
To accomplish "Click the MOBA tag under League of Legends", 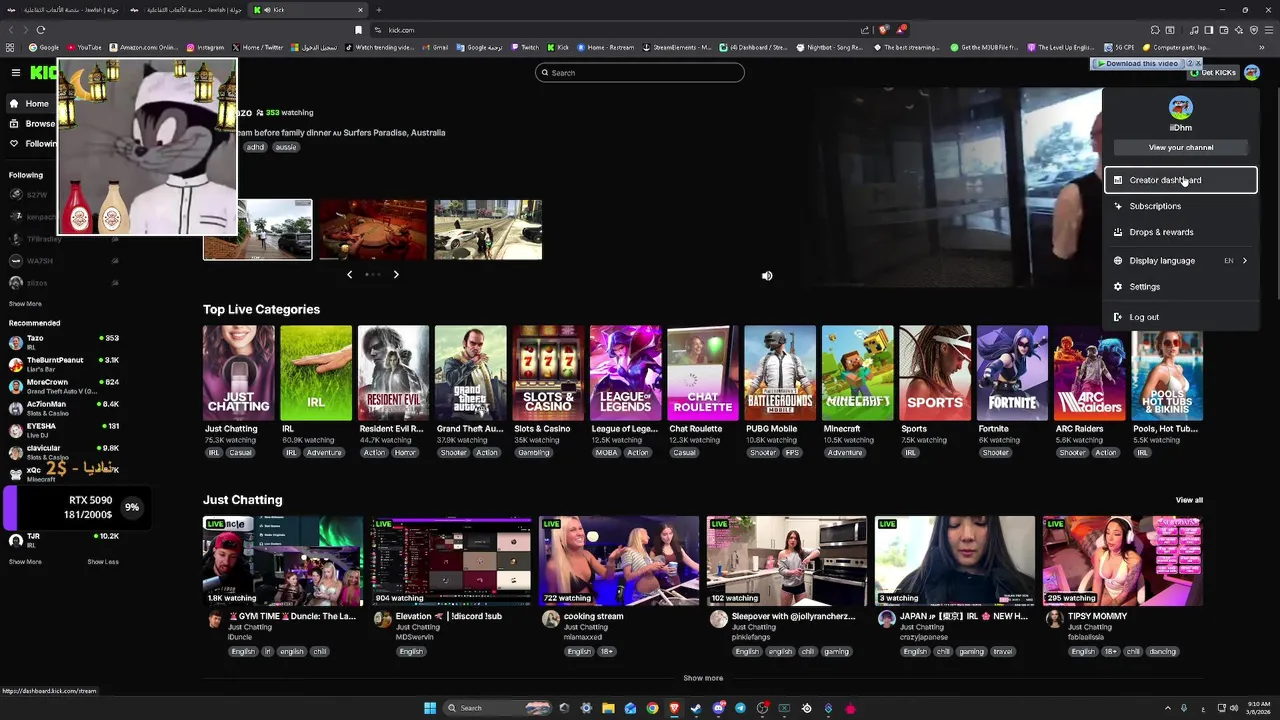I will (x=604, y=453).
